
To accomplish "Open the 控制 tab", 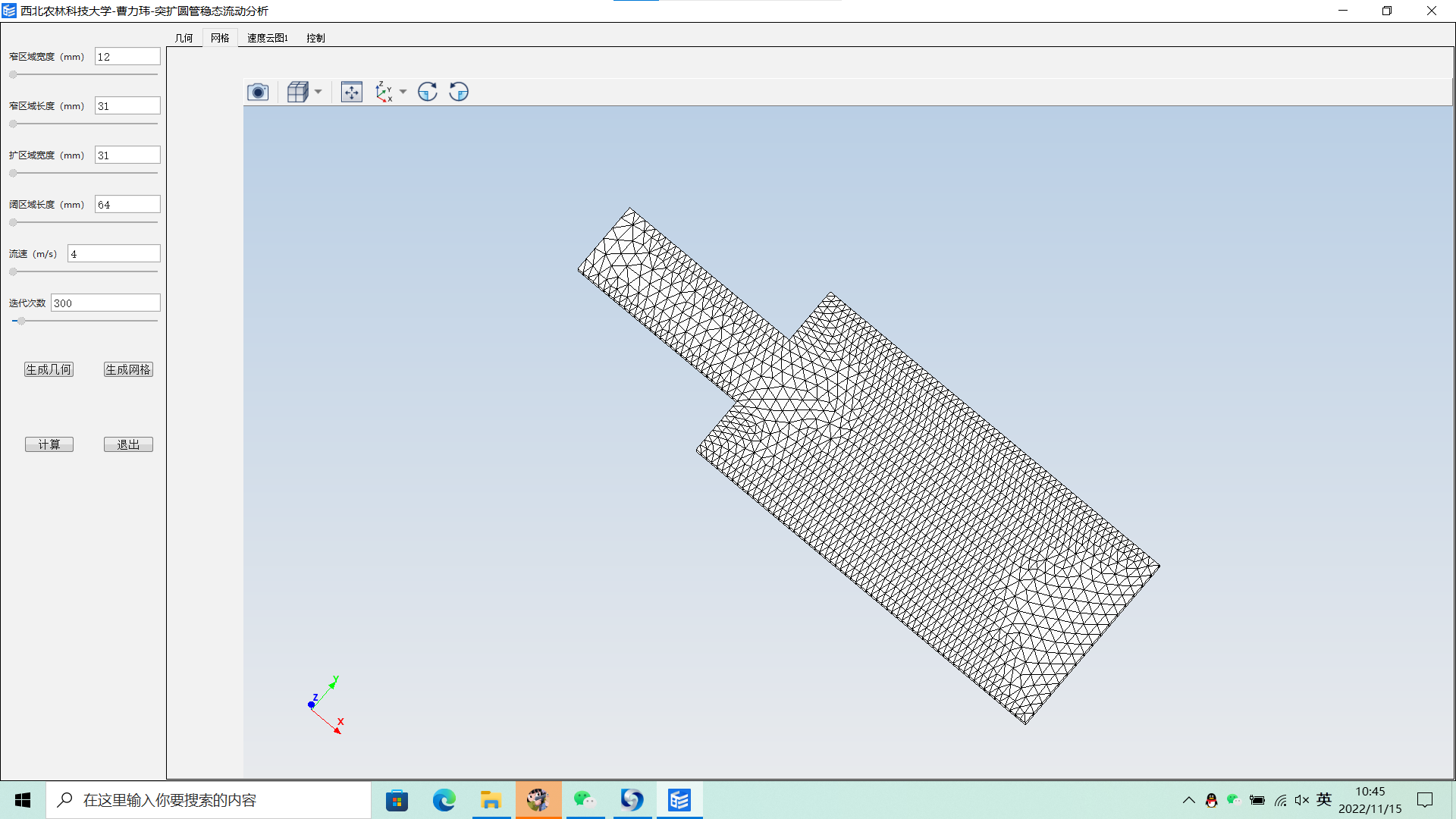I will click(315, 38).
